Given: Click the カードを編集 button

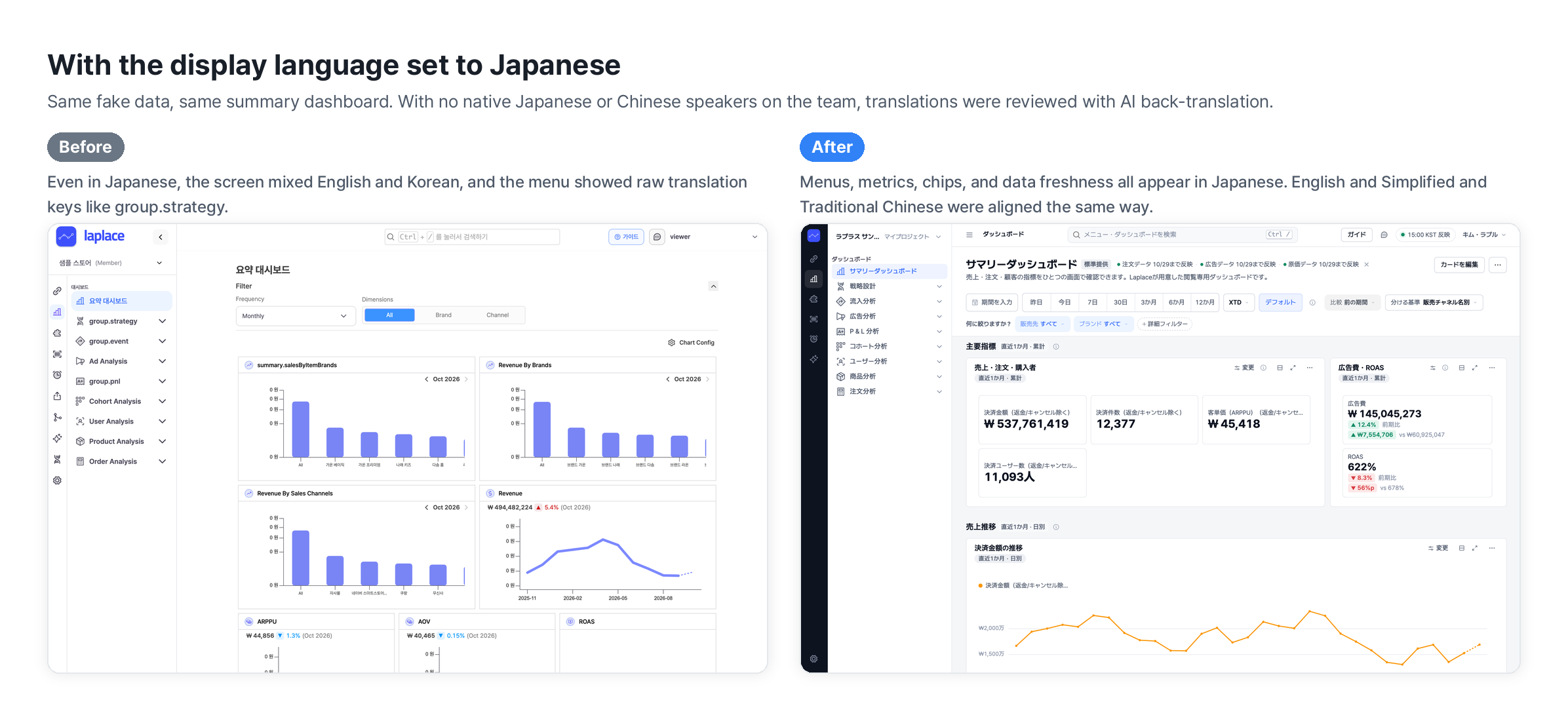Looking at the screenshot, I should tap(1459, 265).
